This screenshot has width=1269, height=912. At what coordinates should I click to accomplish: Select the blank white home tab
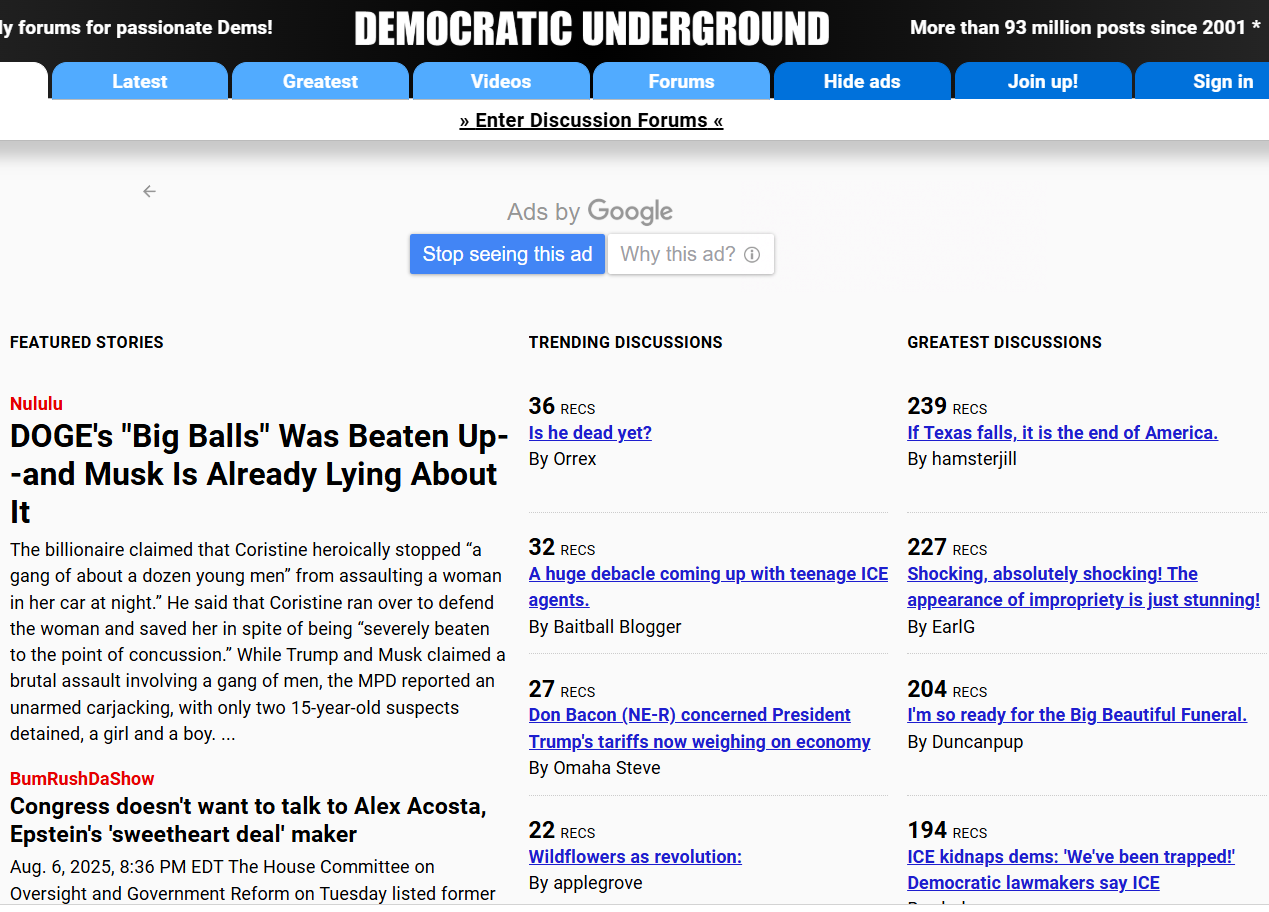[x=23, y=81]
